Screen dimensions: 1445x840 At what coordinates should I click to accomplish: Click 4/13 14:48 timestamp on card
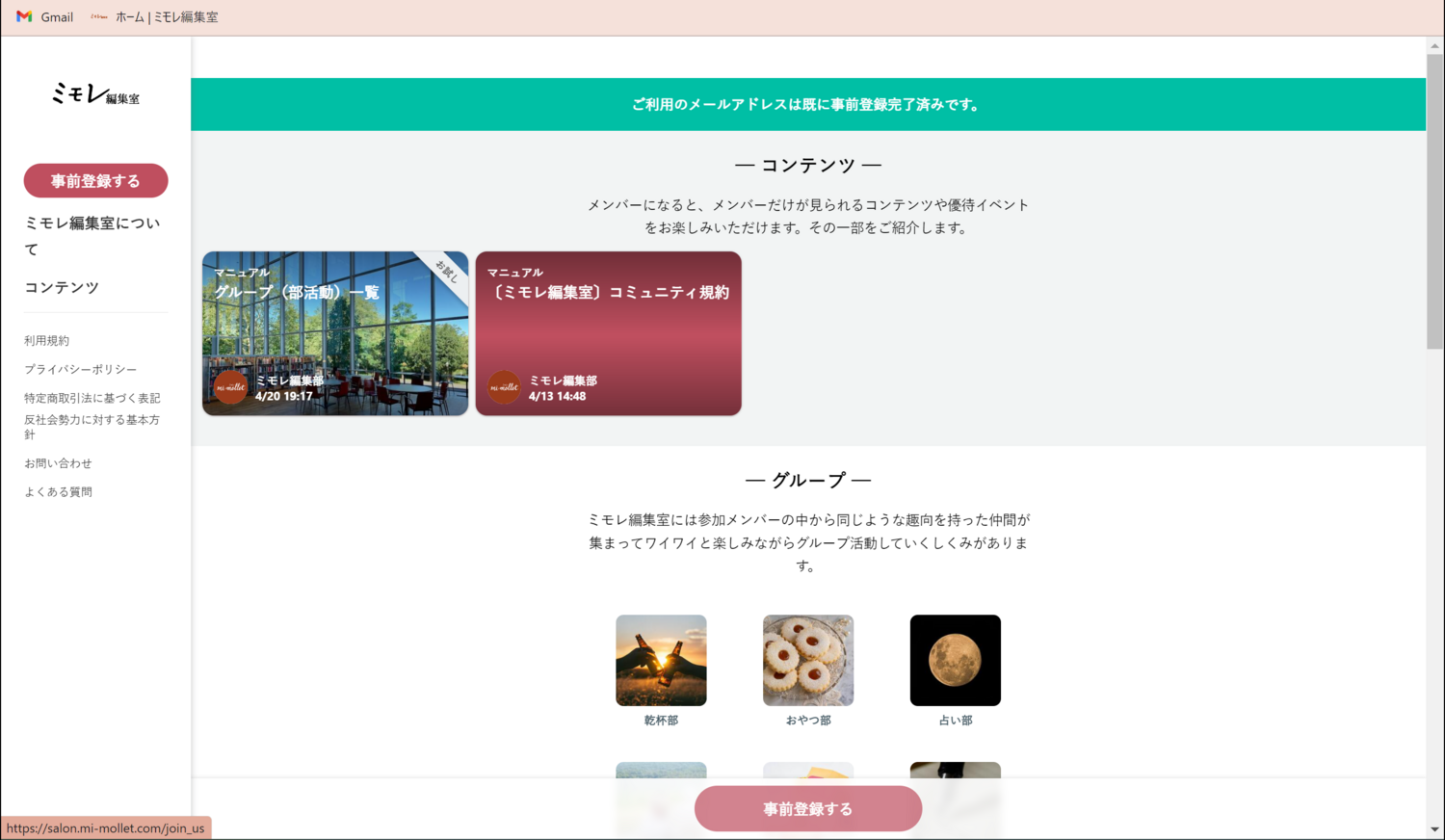(558, 396)
